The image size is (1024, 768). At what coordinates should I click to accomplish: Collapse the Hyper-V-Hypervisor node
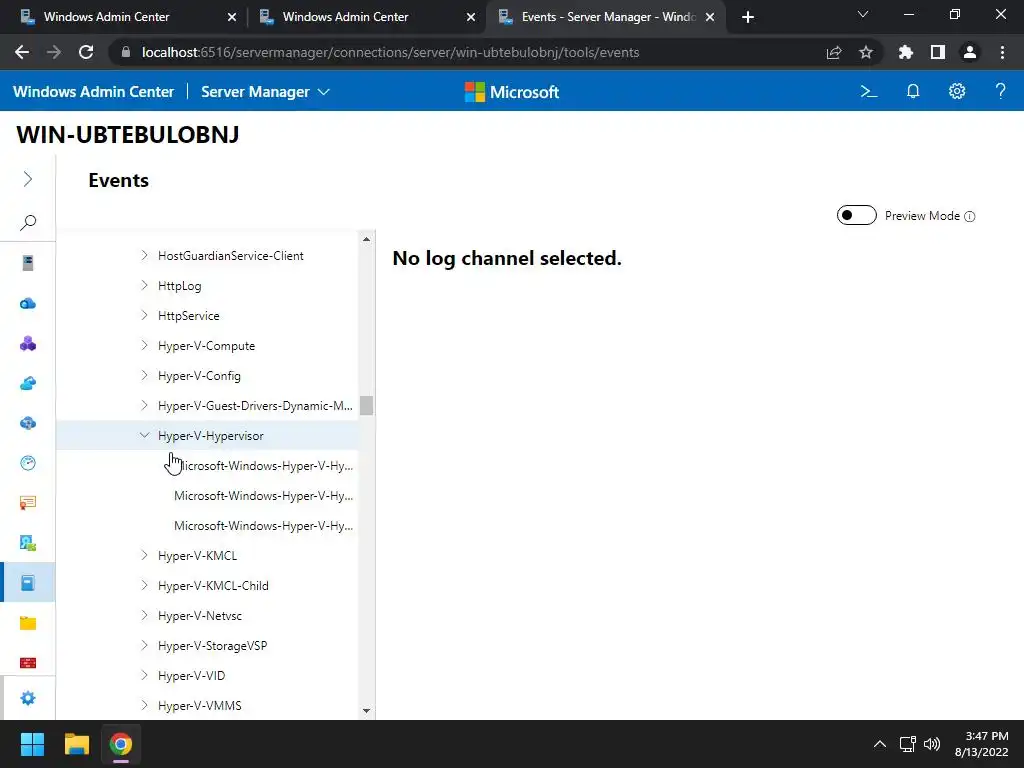tap(144, 435)
